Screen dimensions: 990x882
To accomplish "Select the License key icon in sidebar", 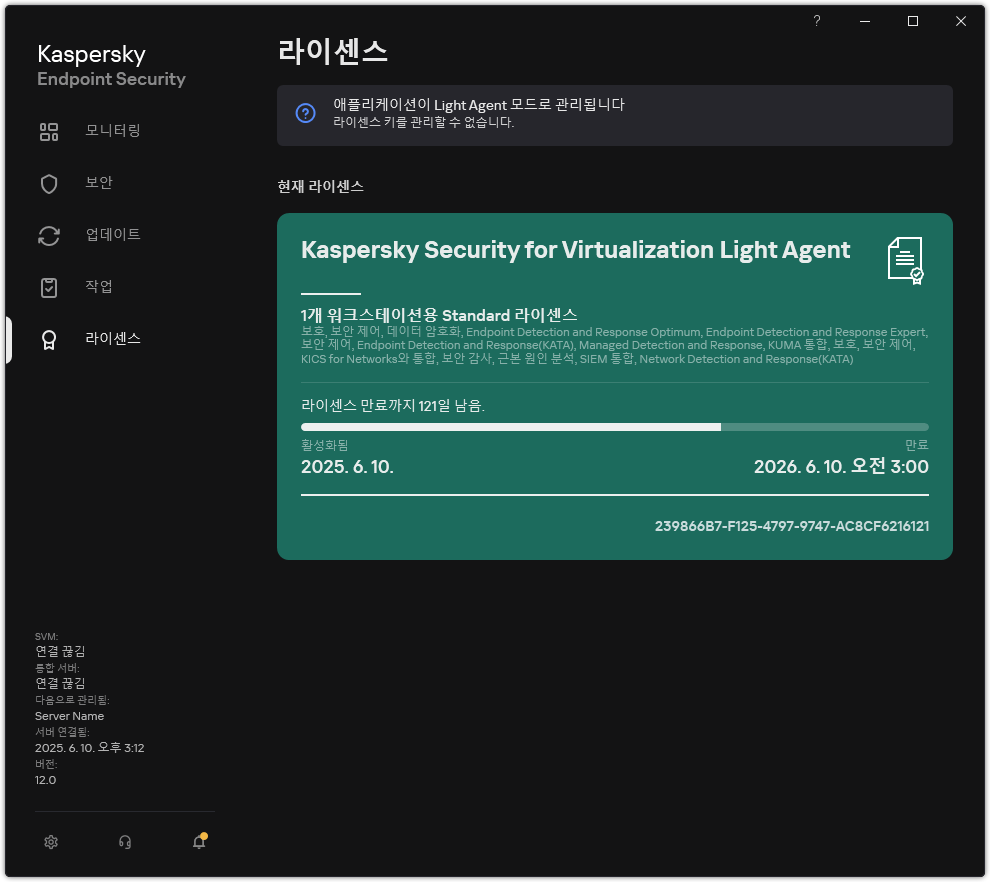I will 49,339.
